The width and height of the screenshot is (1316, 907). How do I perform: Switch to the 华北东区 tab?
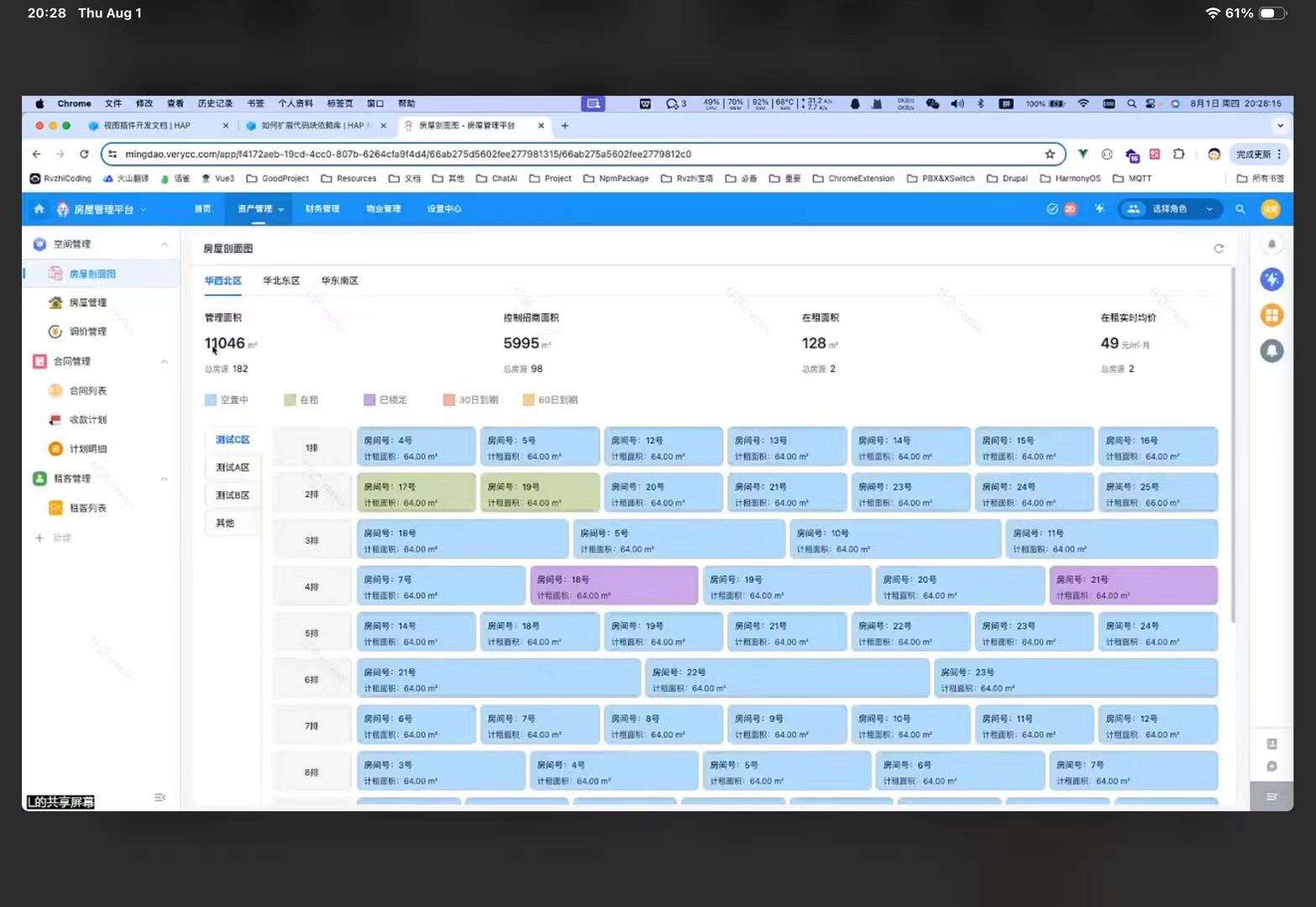281,280
